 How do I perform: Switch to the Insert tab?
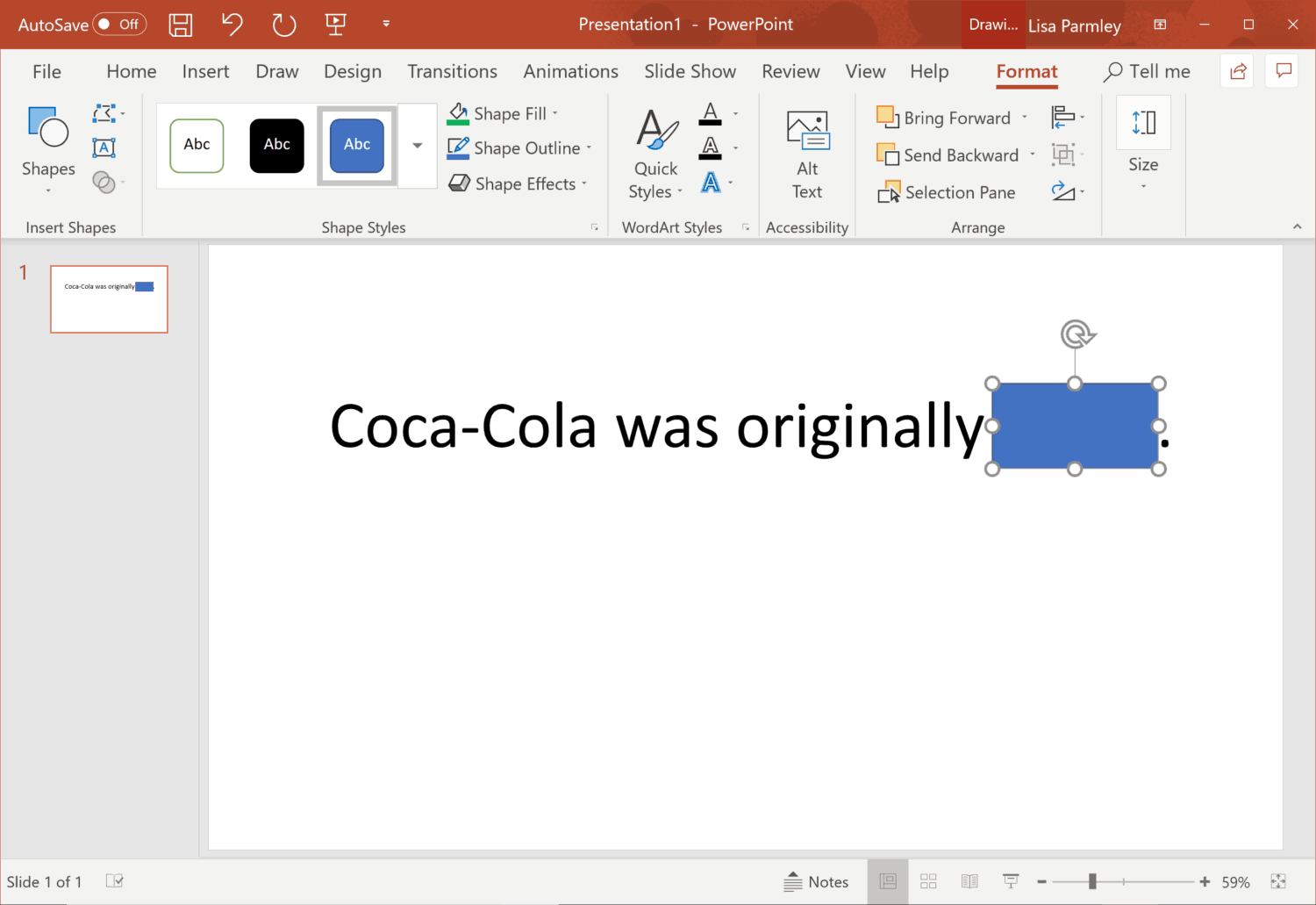pyautogui.click(x=205, y=71)
